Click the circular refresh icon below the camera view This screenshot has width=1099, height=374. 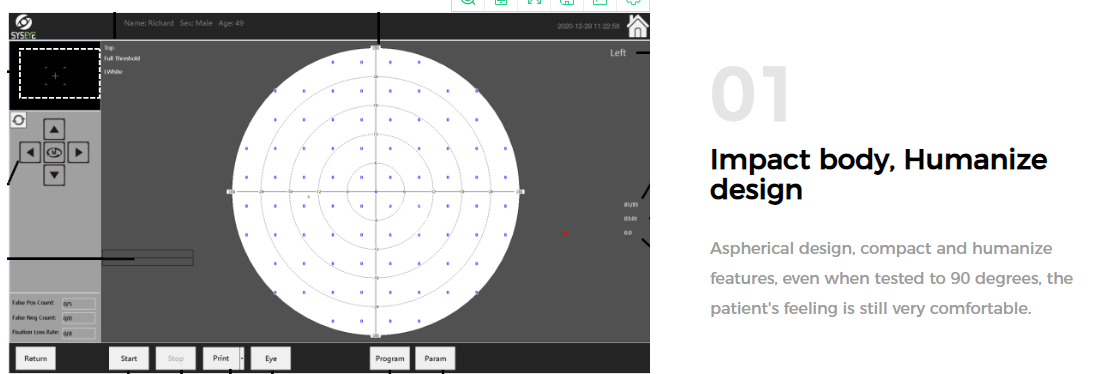pyautogui.click(x=18, y=120)
